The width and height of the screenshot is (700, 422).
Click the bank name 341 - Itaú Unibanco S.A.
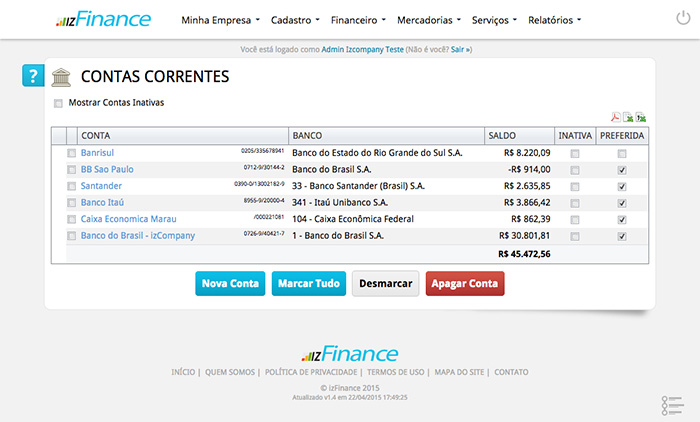point(340,202)
